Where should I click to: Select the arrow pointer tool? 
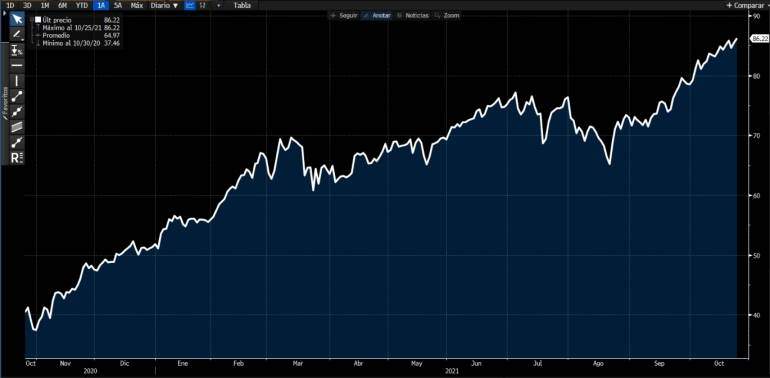(17, 19)
